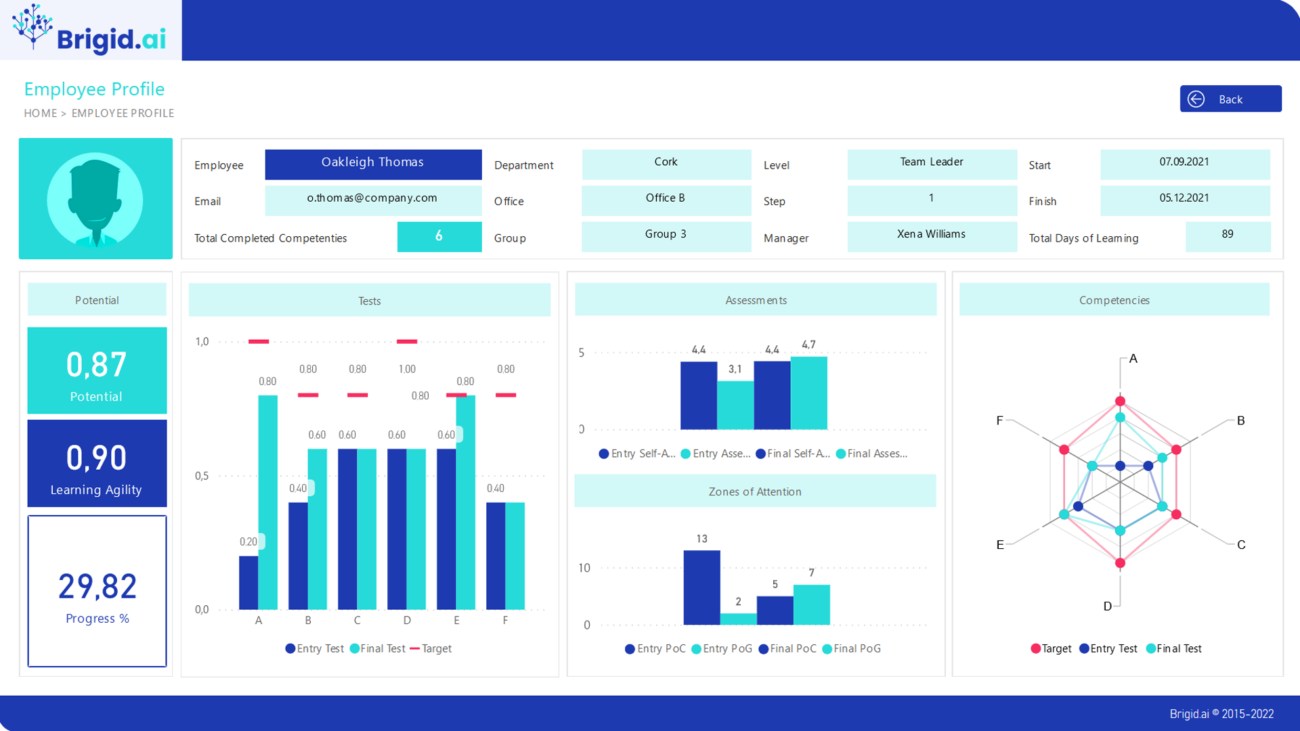
Task: Click the Final Test legend dot in Tests
Action: point(355,649)
